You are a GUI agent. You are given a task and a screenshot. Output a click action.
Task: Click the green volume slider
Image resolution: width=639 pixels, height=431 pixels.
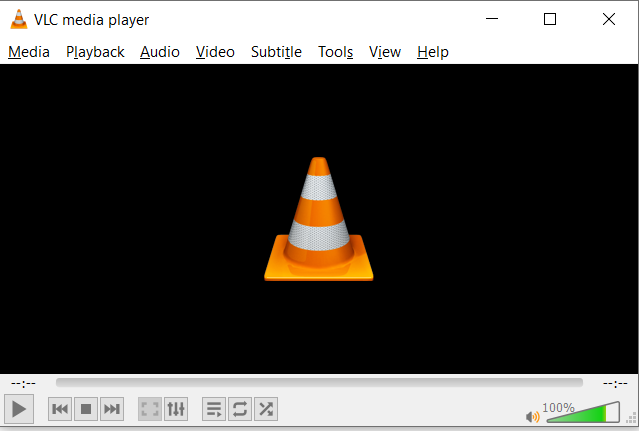[583, 412]
